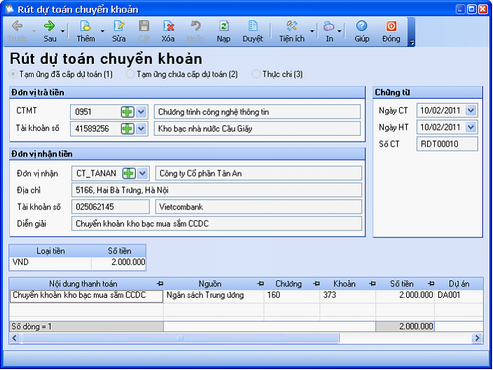Screen dimensions: 493x370
Task: Click the Số CT field RDT00010
Action: 447,144
